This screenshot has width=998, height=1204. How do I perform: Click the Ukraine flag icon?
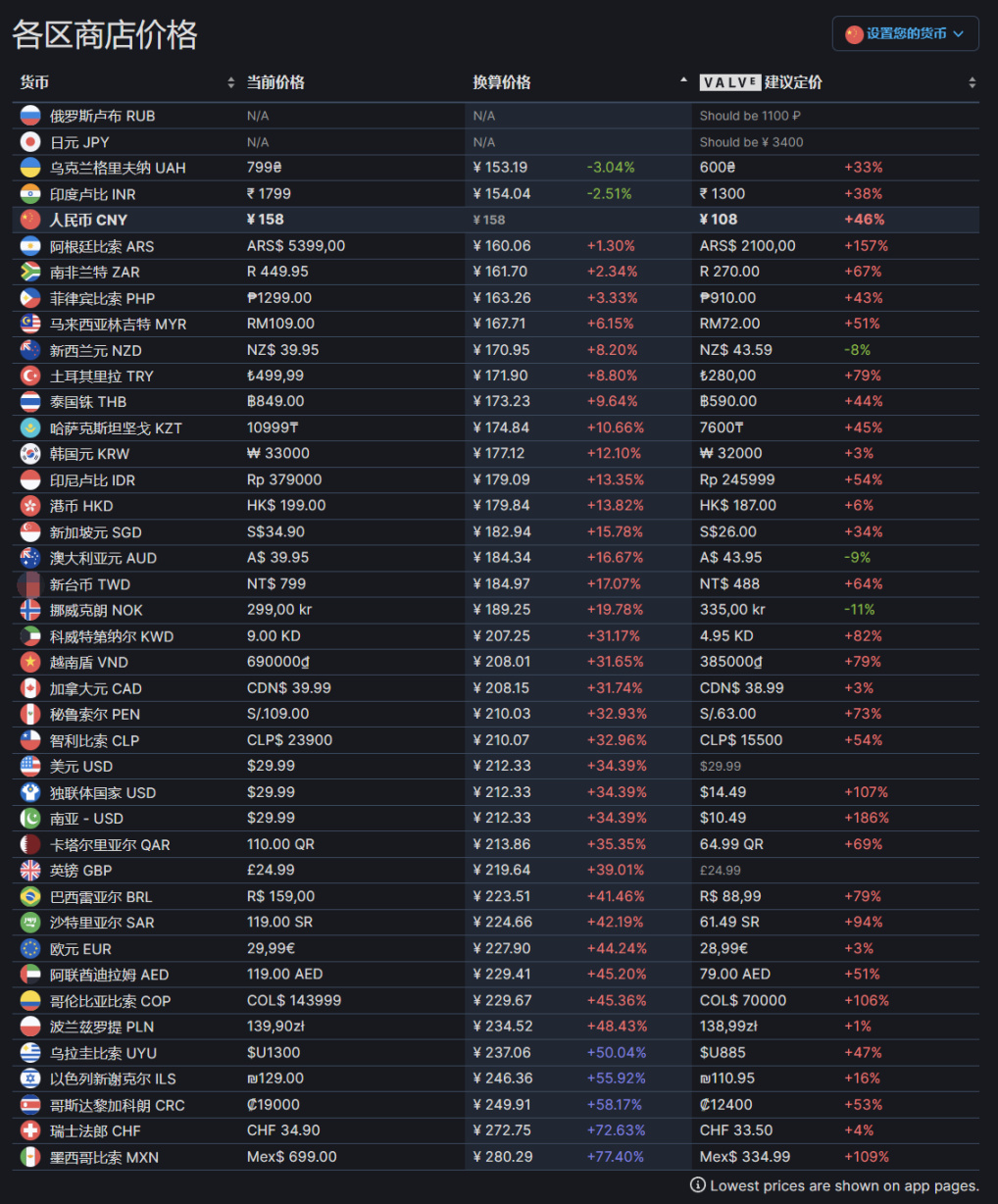coord(30,168)
